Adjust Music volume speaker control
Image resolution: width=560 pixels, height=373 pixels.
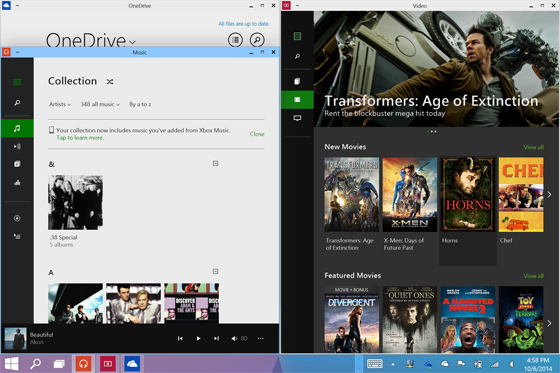[x=234, y=338]
